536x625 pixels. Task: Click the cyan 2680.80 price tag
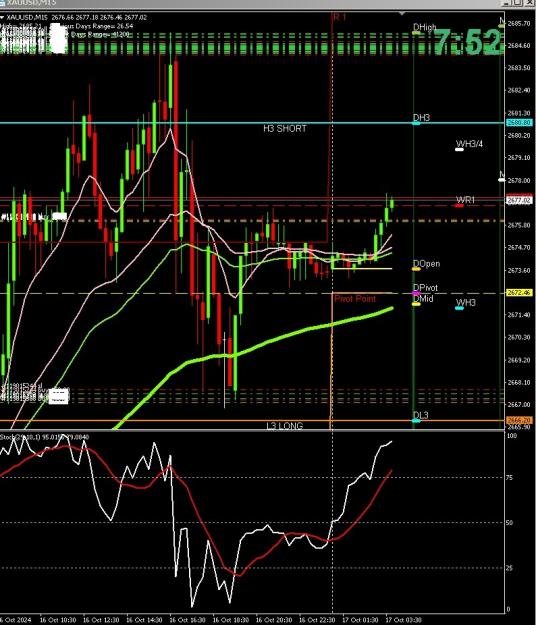519,123
